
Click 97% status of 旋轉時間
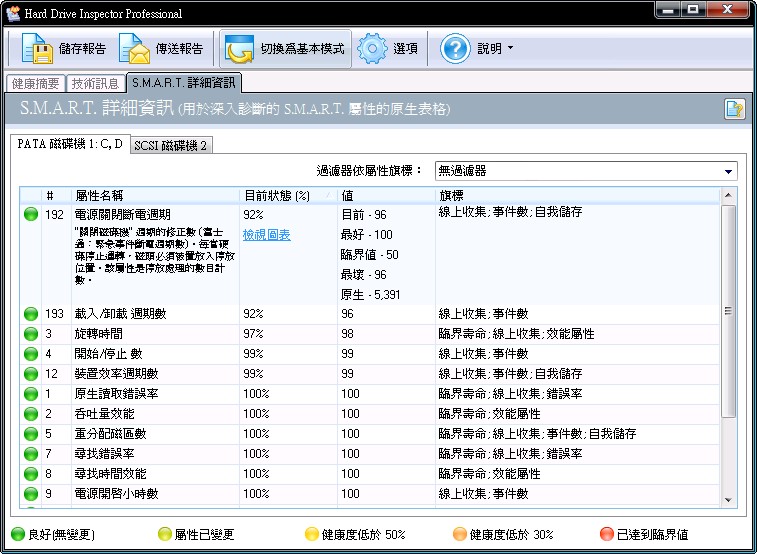[253, 334]
